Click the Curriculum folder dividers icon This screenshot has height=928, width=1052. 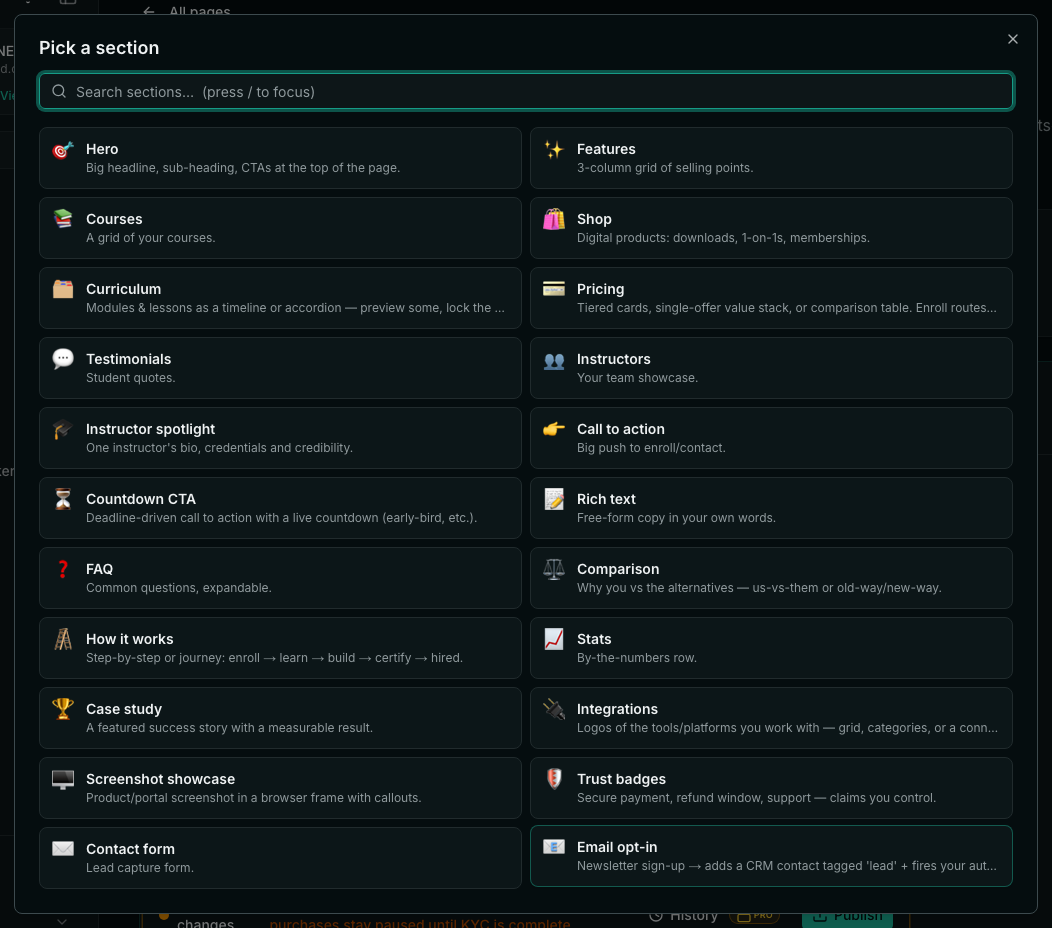pyautogui.click(x=63, y=289)
